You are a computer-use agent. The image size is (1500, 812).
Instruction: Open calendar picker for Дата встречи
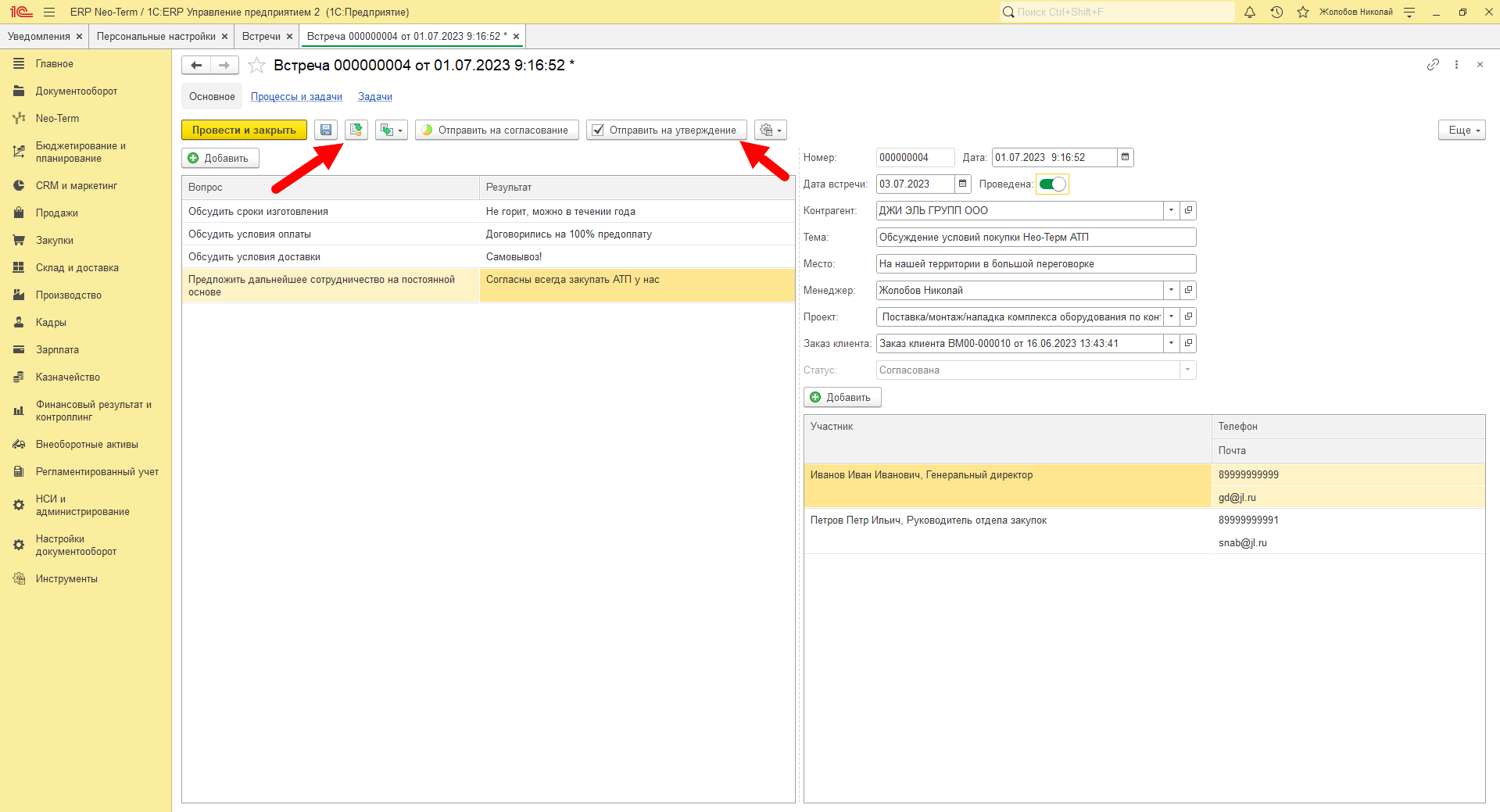963,184
